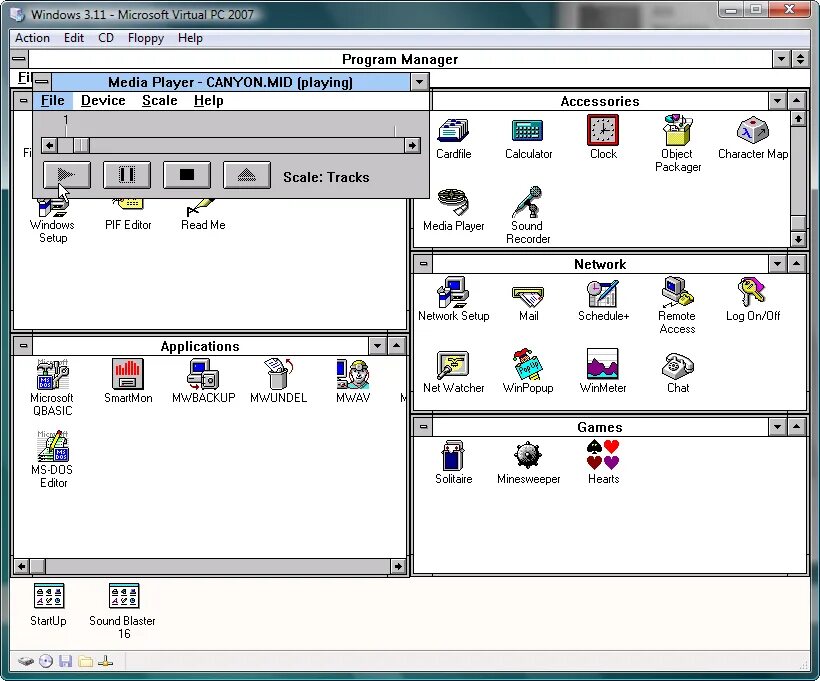The width and height of the screenshot is (820, 681).
Task: Select the Microsoft QBASIC icon
Action: pyautogui.click(x=52, y=374)
